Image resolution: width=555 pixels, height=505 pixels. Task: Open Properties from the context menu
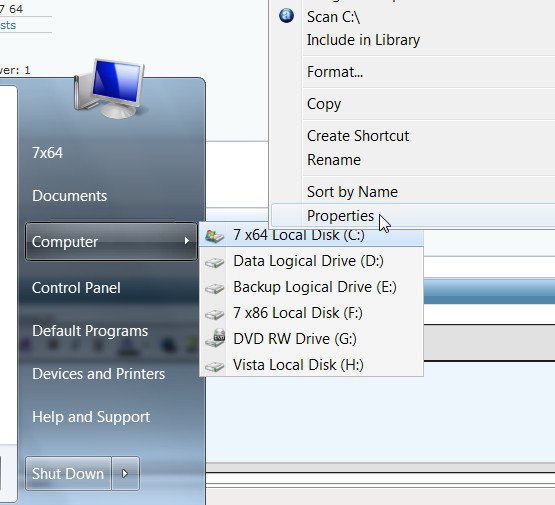tap(413, 216)
